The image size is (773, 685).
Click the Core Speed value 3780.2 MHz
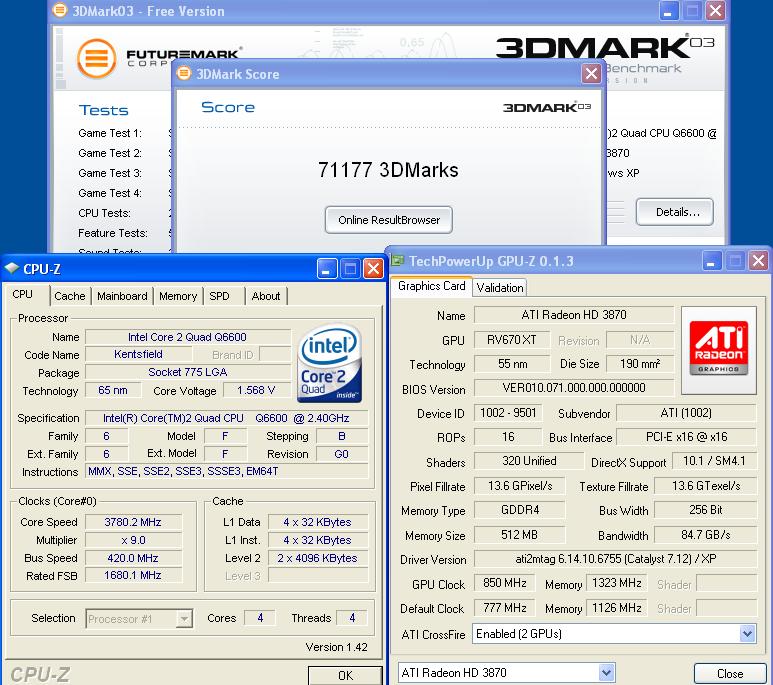pyautogui.click(x=133, y=522)
